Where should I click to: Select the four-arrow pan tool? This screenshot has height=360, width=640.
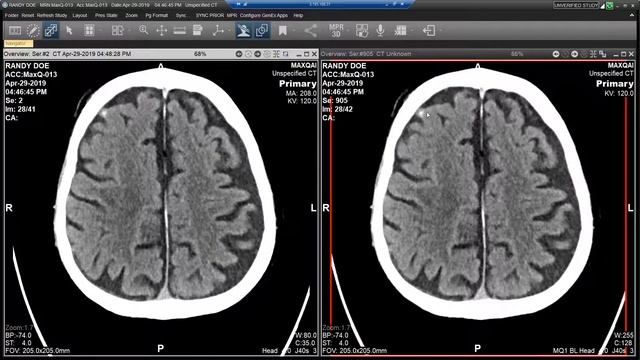162,31
